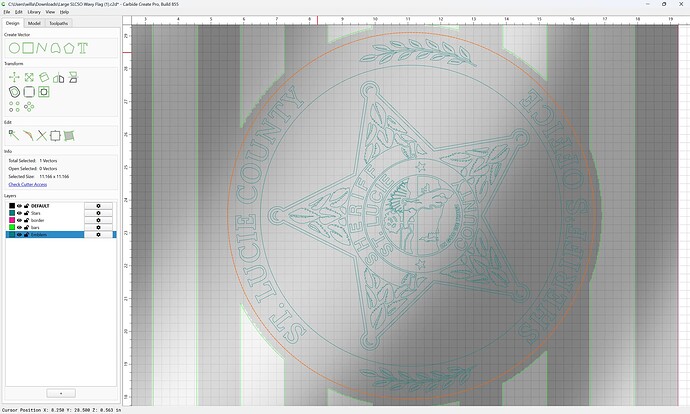
Task: Click the Stars layer teal color swatch
Action: coord(12,213)
